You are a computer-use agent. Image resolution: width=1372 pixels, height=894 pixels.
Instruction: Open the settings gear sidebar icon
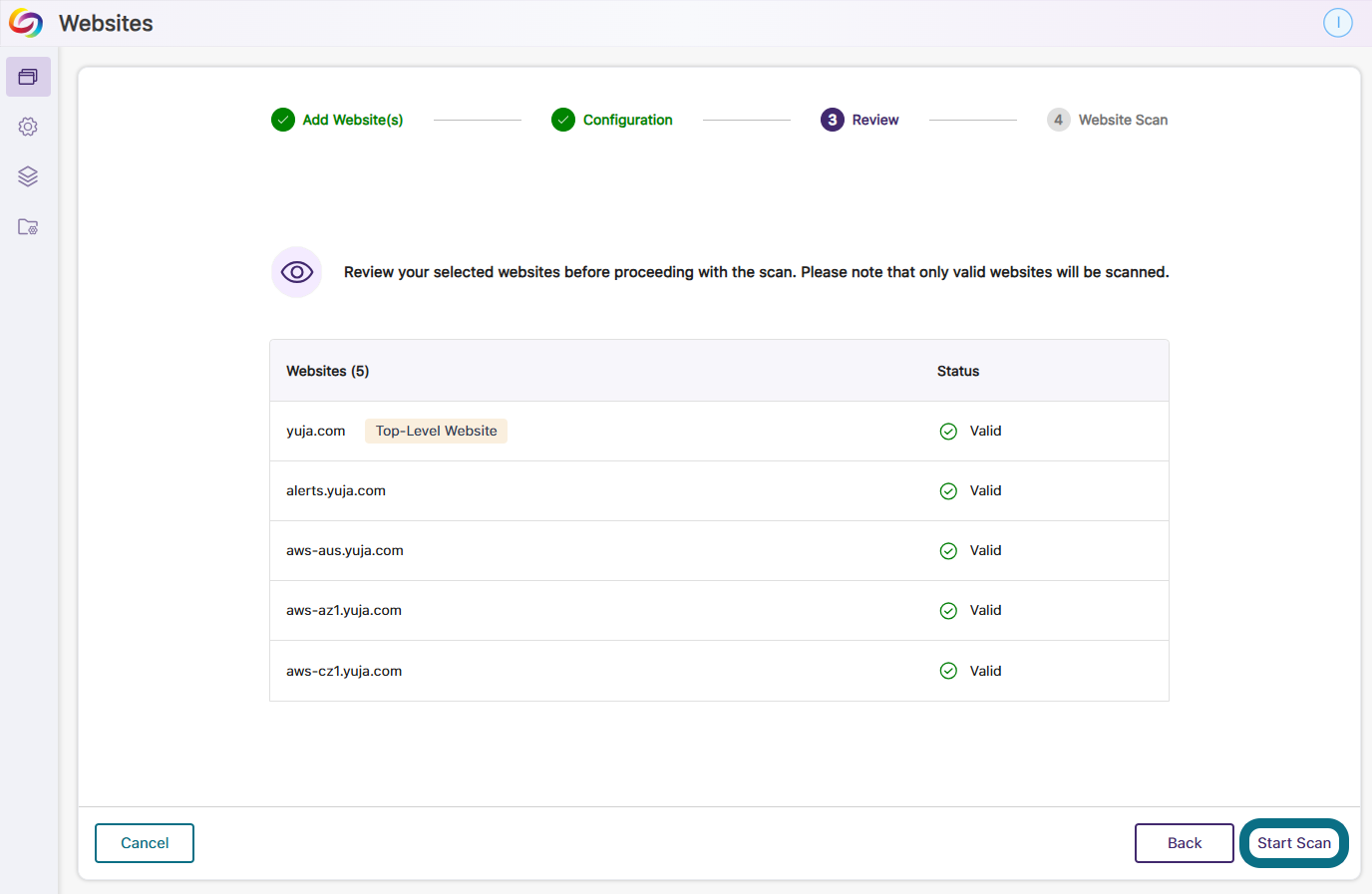(28, 127)
